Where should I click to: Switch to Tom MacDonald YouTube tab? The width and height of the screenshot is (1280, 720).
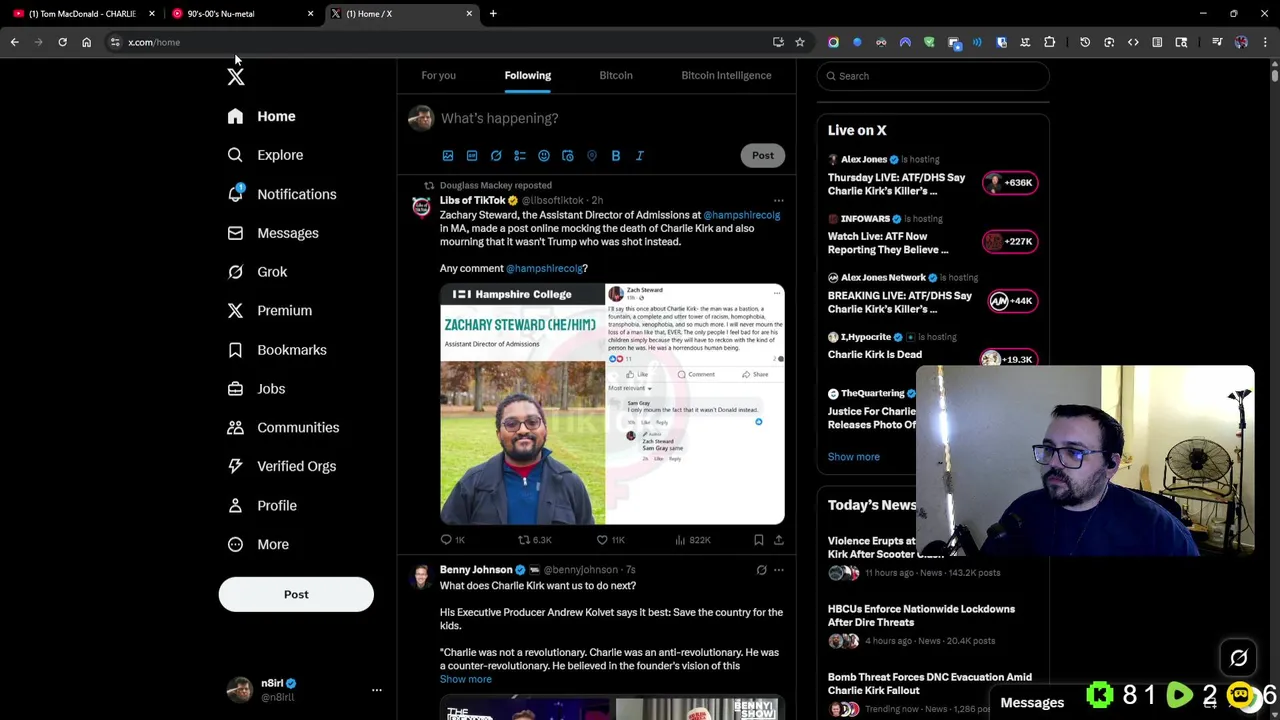[x=82, y=14]
